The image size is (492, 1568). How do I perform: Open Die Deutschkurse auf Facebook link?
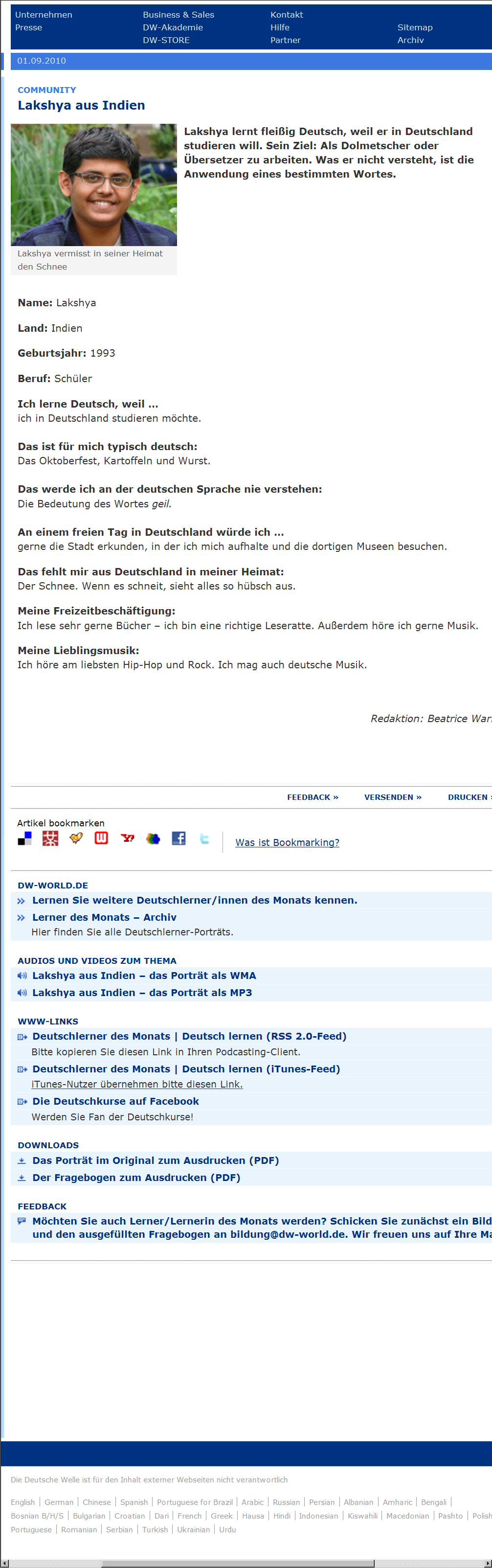115,1101
